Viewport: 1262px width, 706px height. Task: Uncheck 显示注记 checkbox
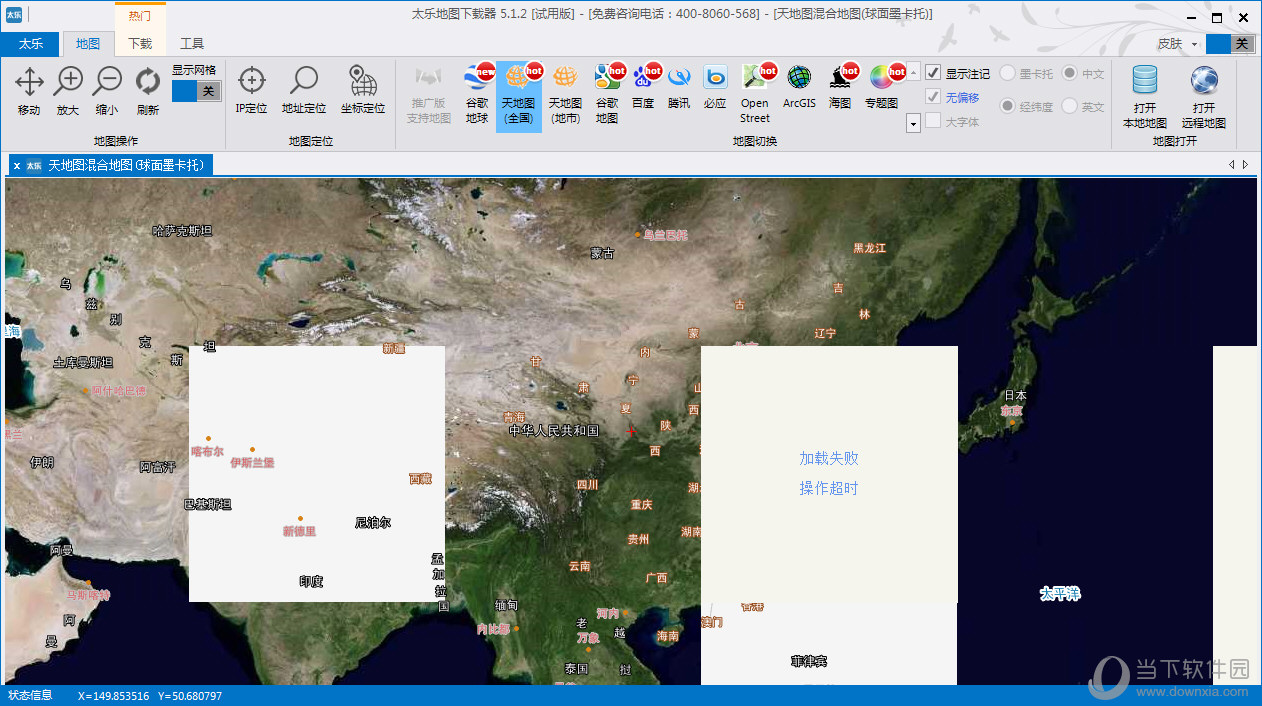click(x=933, y=73)
